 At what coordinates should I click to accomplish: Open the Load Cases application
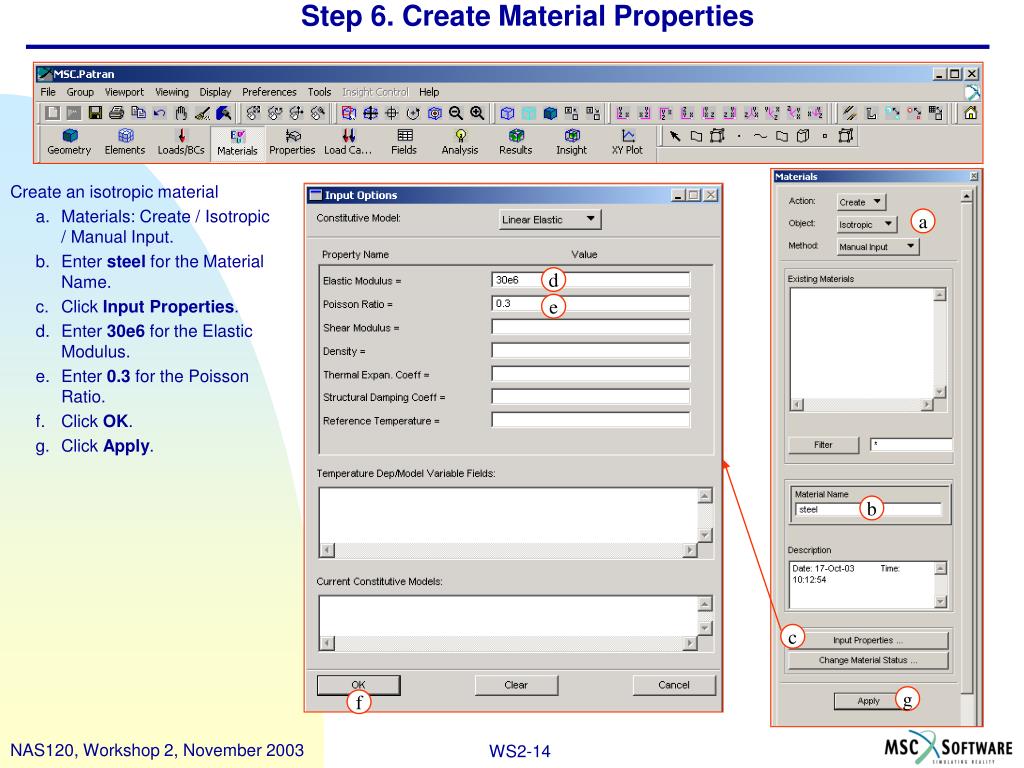348,142
